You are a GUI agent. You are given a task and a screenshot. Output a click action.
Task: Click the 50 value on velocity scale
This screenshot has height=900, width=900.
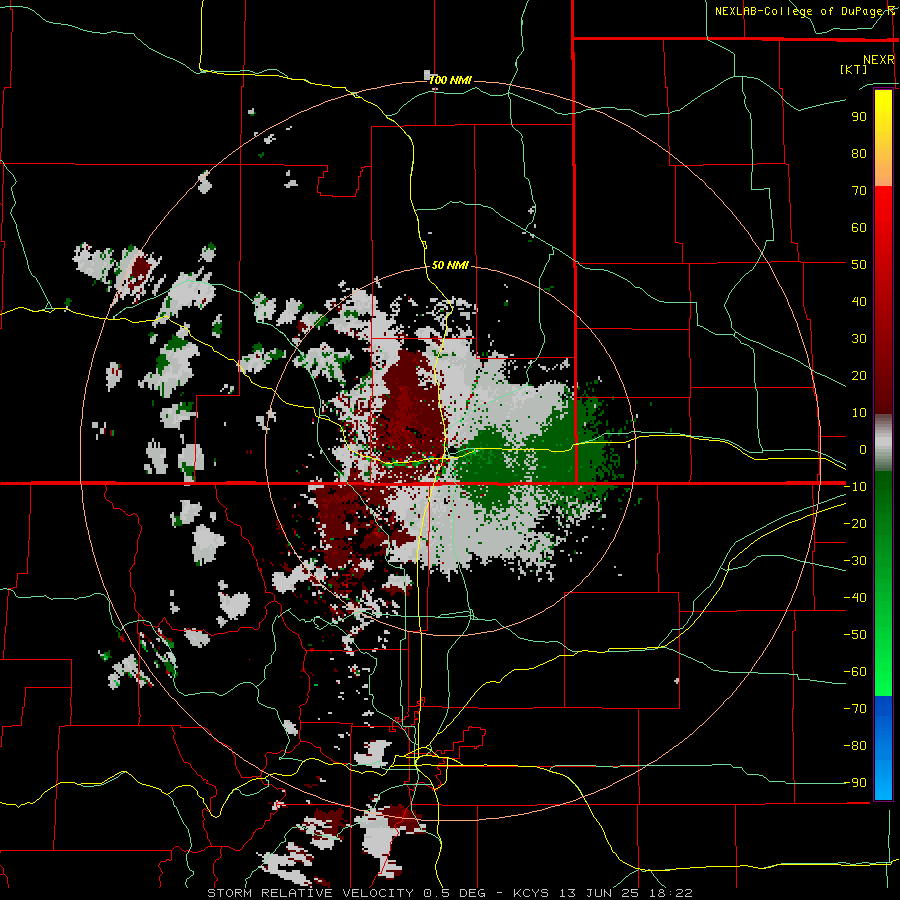[x=859, y=265]
